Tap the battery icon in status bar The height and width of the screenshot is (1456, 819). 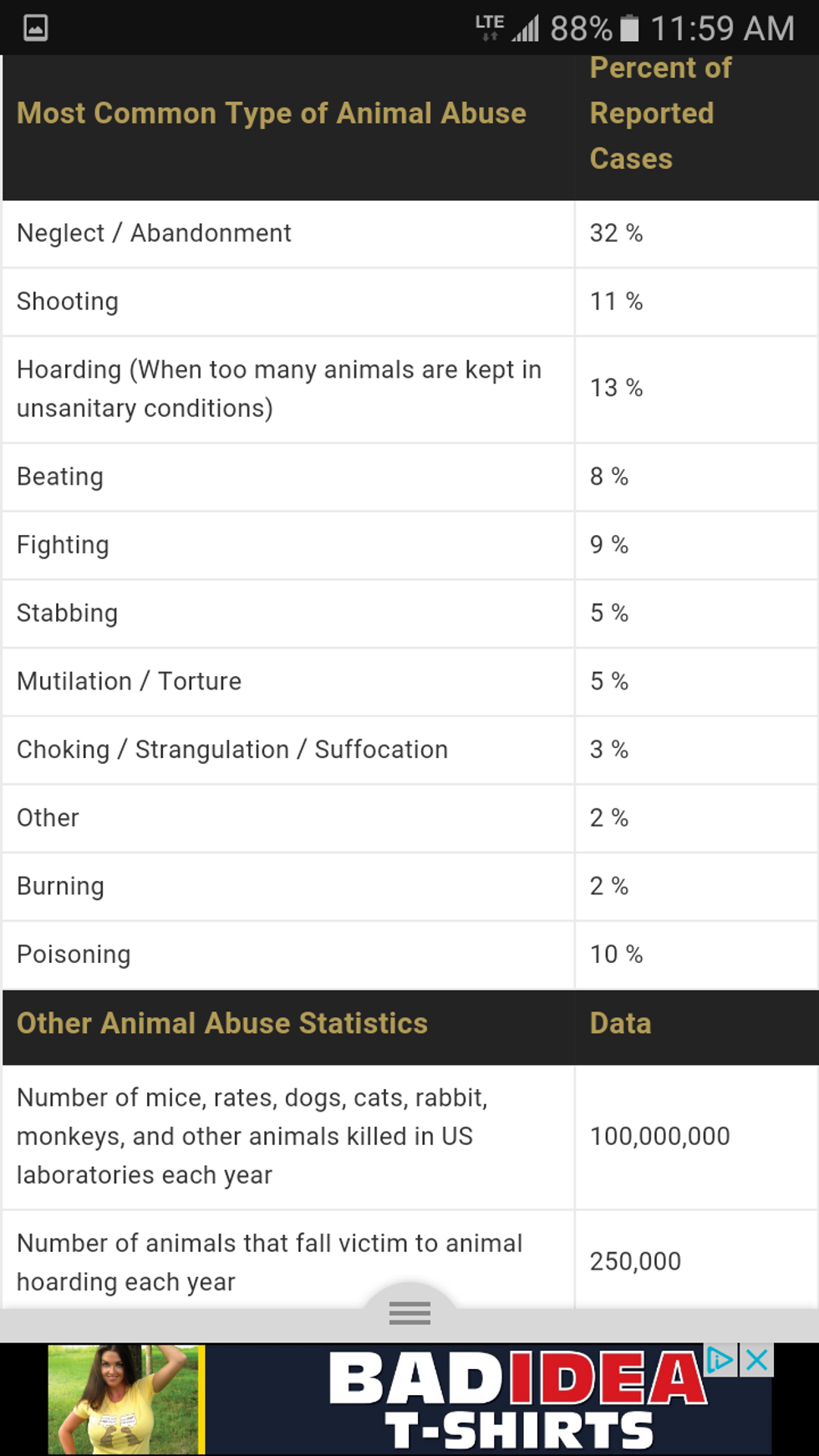pos(630,28)
